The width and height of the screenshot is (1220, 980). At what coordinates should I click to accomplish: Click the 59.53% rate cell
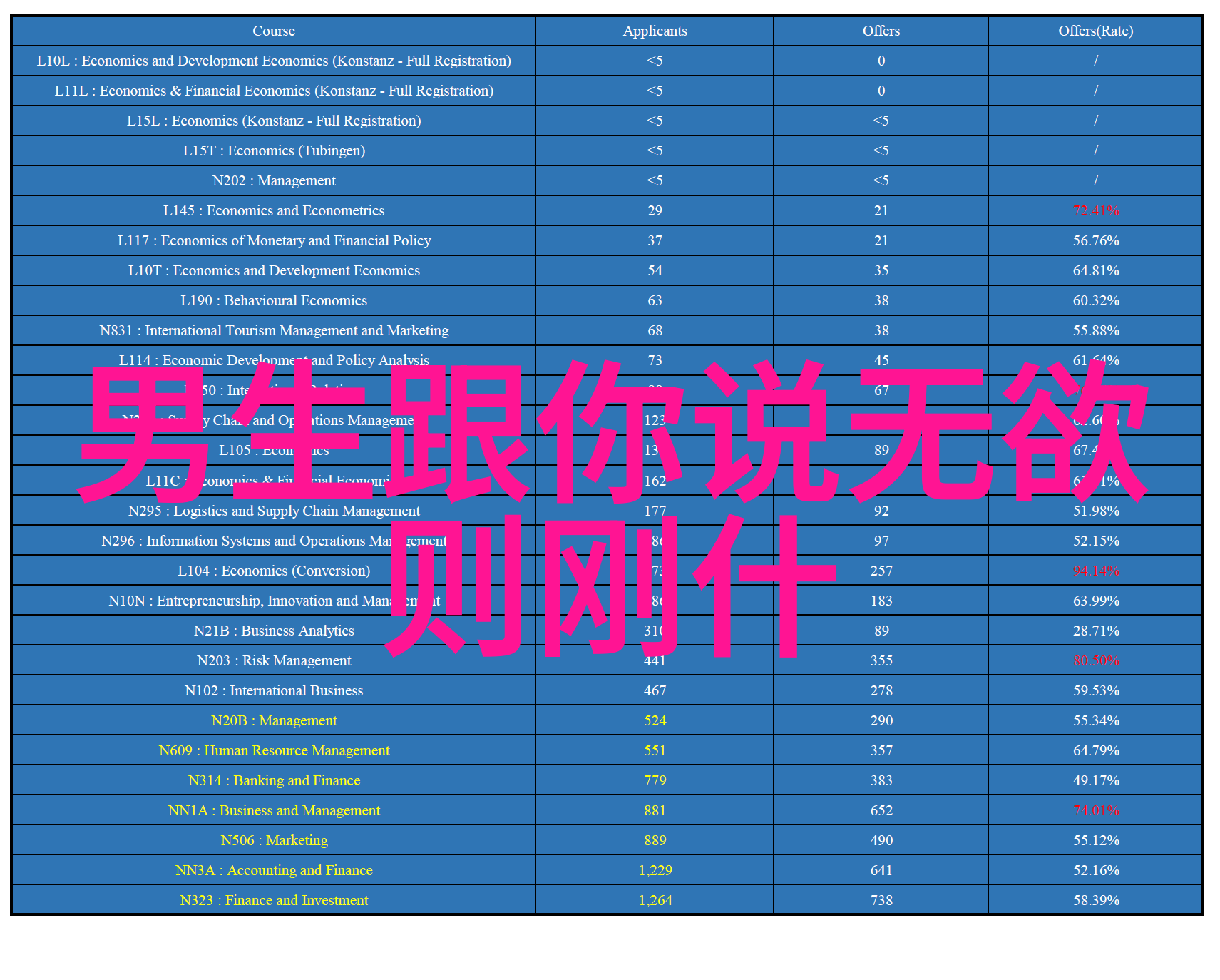pyautogui.click(x=1095, y=690)
